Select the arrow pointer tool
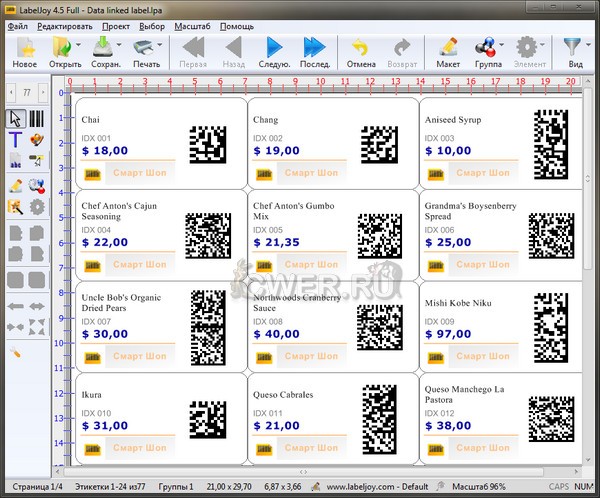Screen dimensions: 600x498 (x=16, y=119)
